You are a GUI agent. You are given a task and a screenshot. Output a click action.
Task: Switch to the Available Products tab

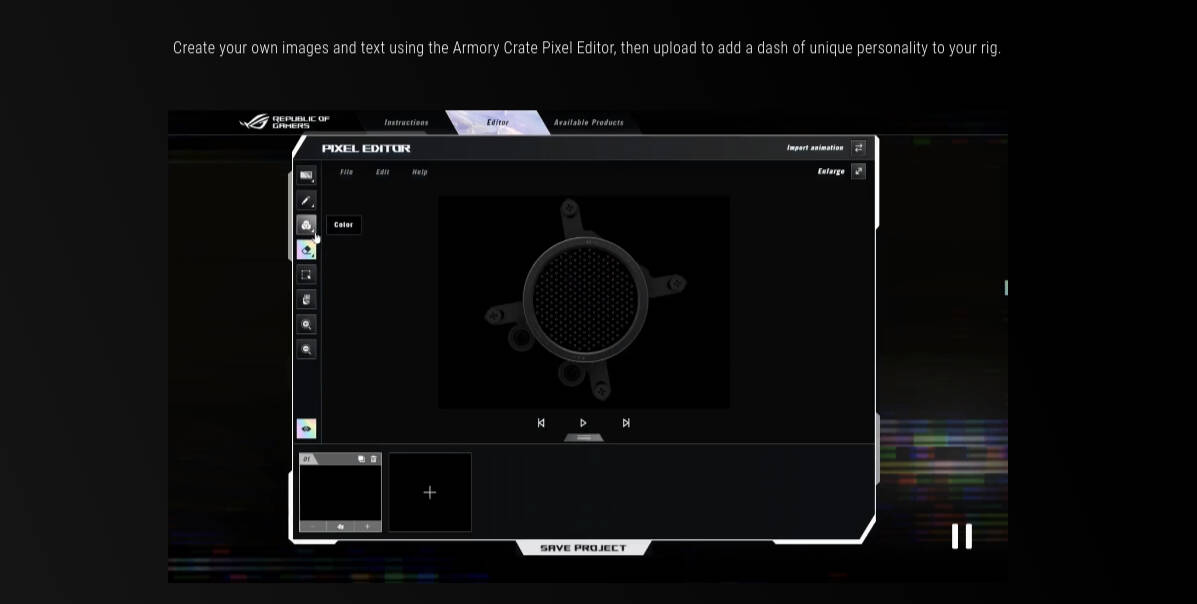coord(589,123)
